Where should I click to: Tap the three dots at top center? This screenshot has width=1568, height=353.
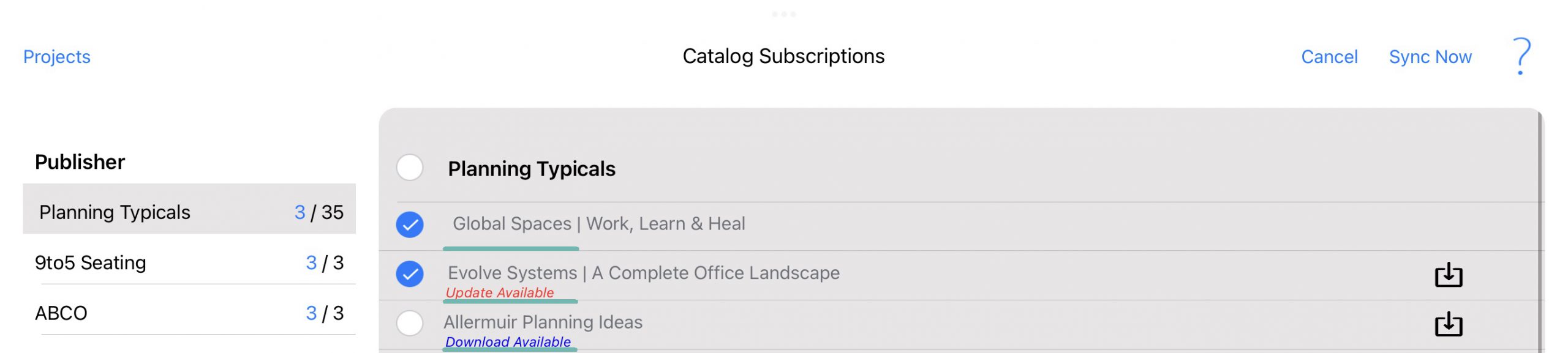click(x=784, y=13)
